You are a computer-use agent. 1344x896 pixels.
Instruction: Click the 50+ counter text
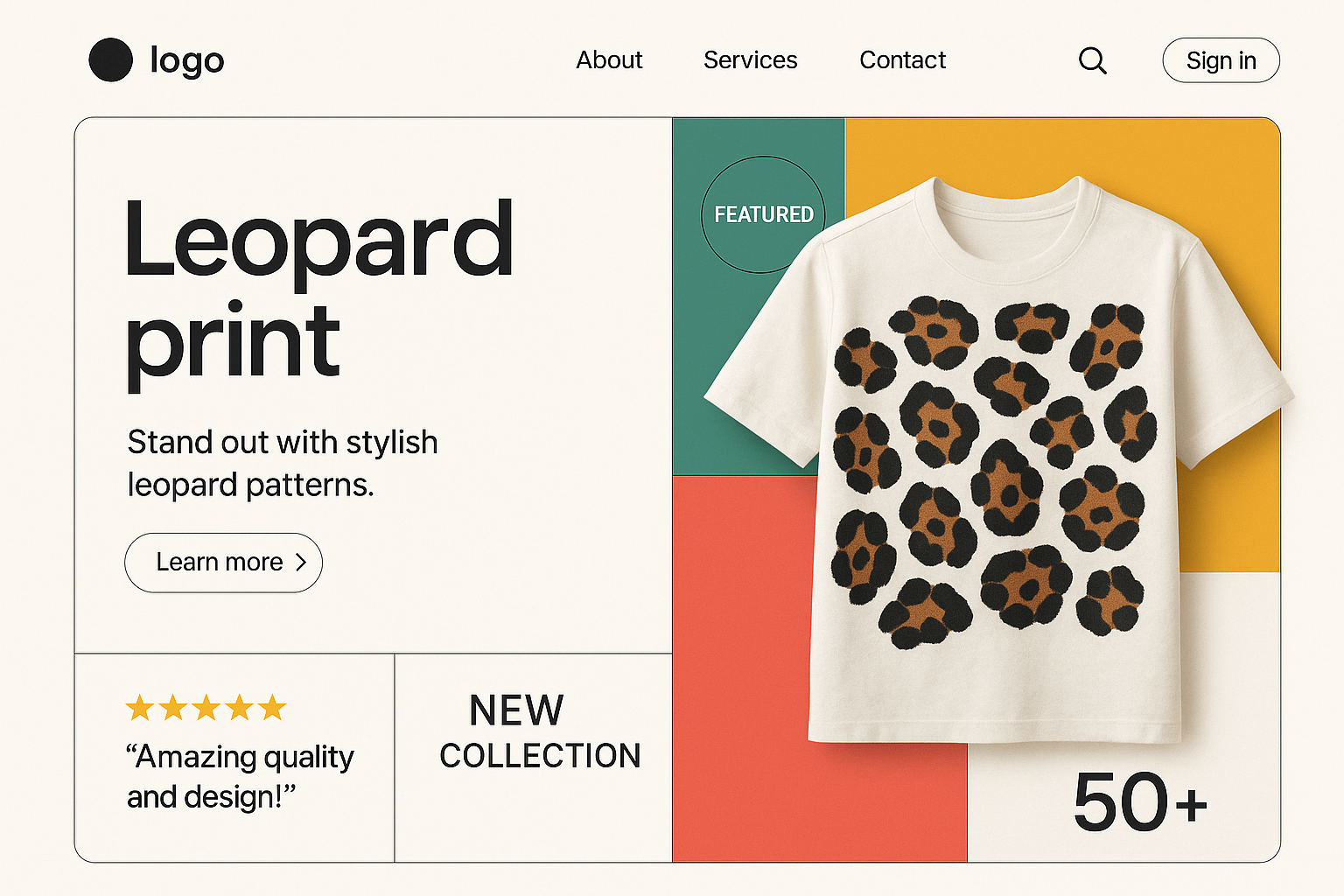(x=1139, y=802)
